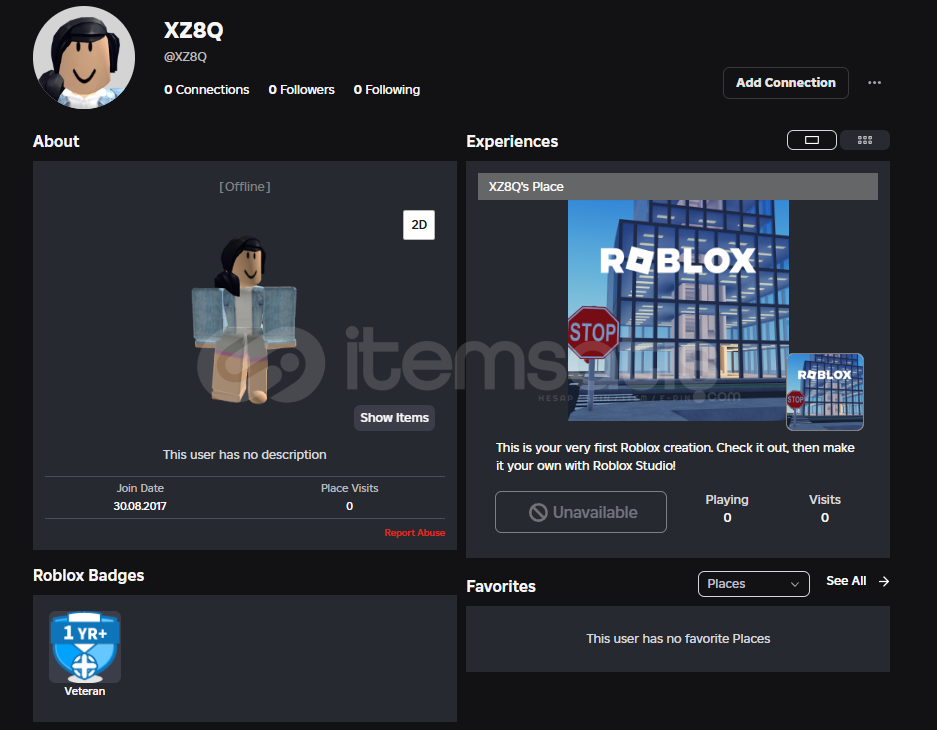Click the Veteran badge label
937x730 pixels.
(85, 691)
